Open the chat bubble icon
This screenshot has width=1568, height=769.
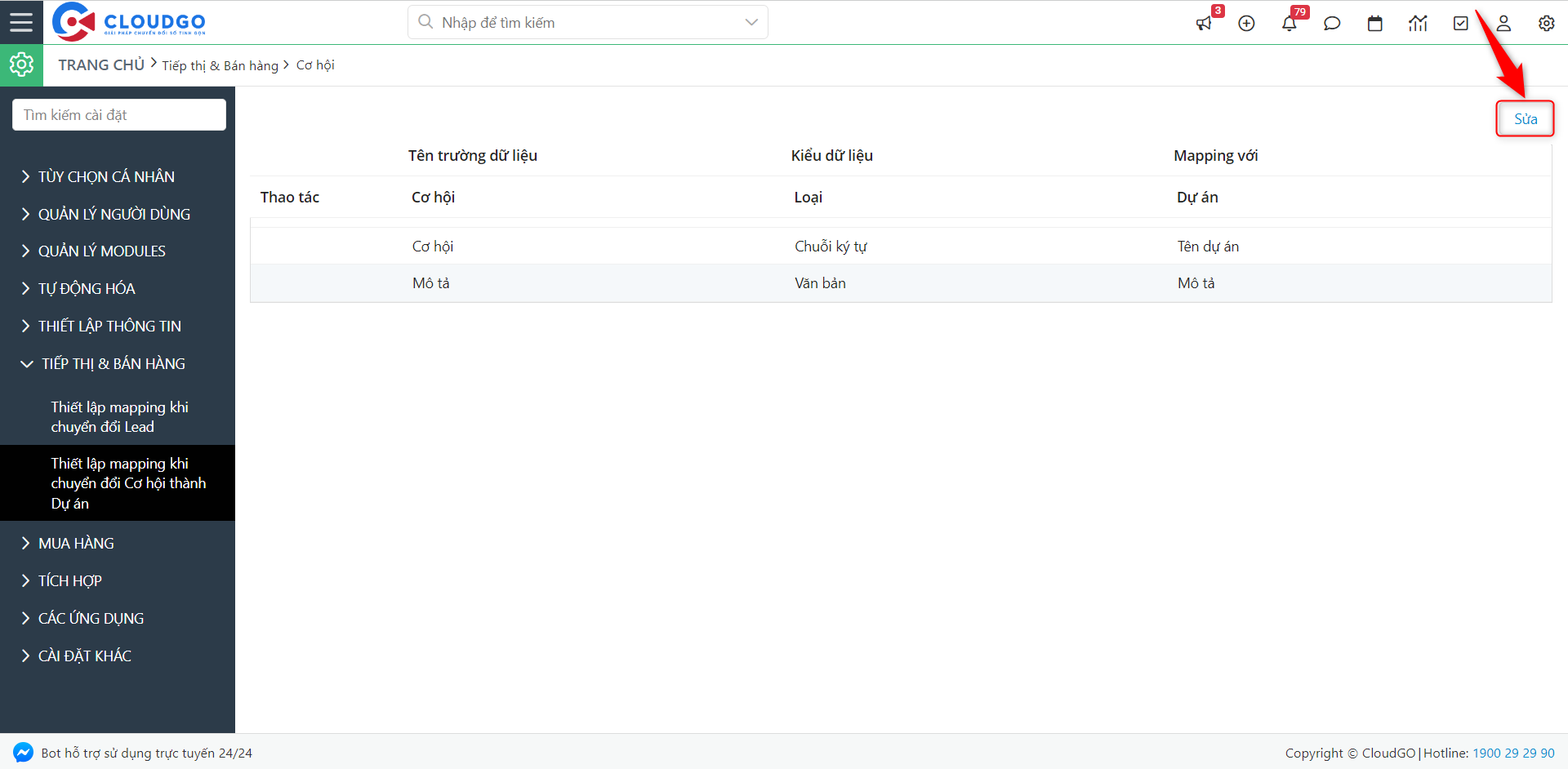pos(1332,24)
